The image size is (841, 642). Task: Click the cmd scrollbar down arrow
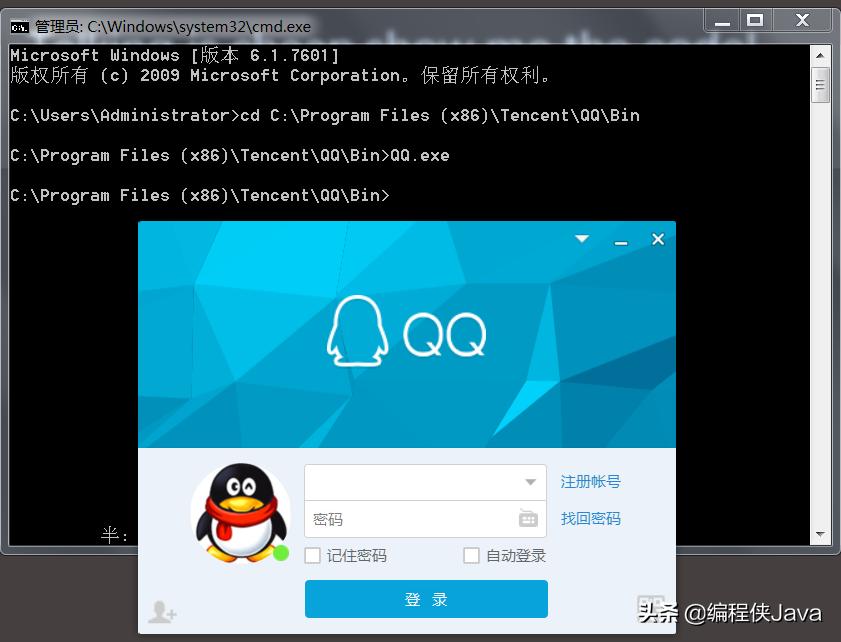coord(820,534)
